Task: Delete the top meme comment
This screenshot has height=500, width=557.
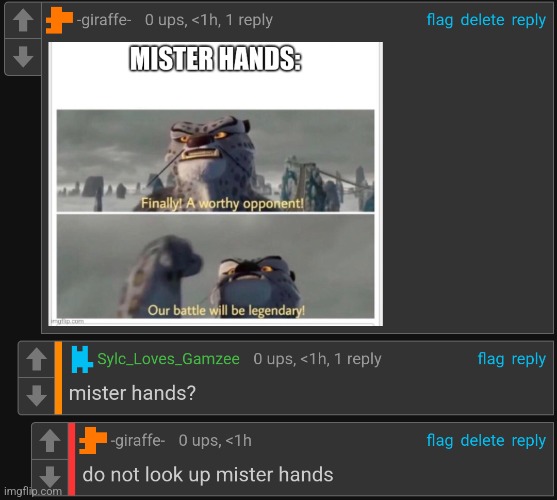Action: pos(482,20)
